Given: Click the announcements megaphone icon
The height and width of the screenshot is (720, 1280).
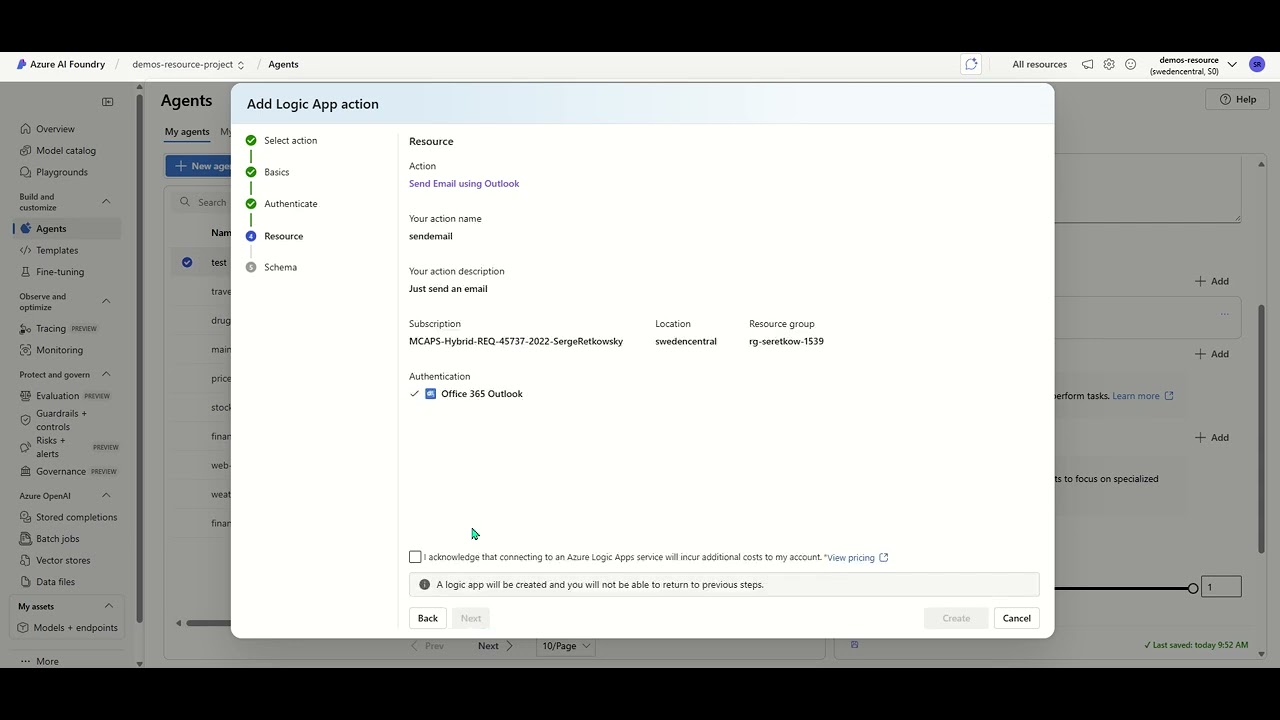Looking at the screenshot, I should pyautogui.click(x=1088, y=64).
